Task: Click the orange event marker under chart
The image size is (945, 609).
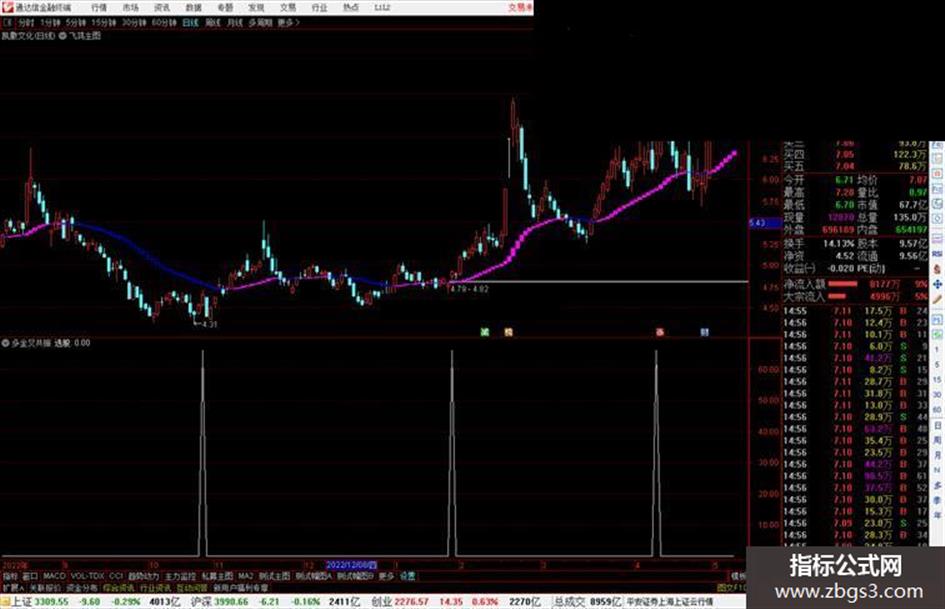Action: point(508,332)
